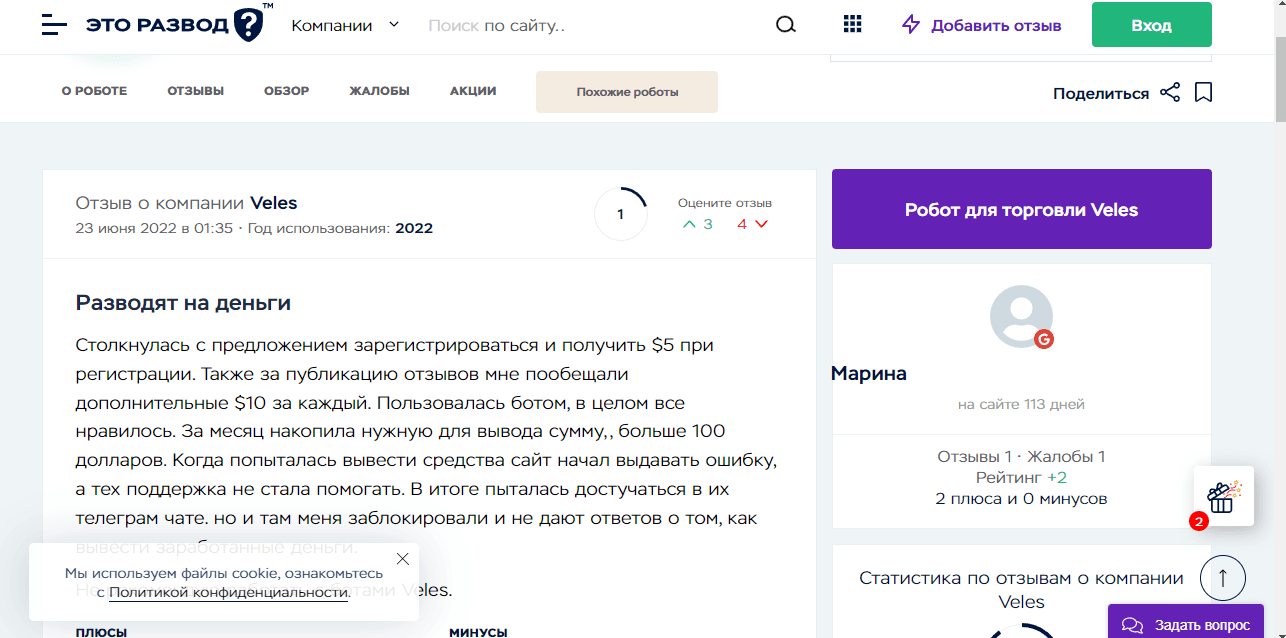1286x638 pixels.
Task: Open the hamburger menu icon
Action: click(54, 25)
